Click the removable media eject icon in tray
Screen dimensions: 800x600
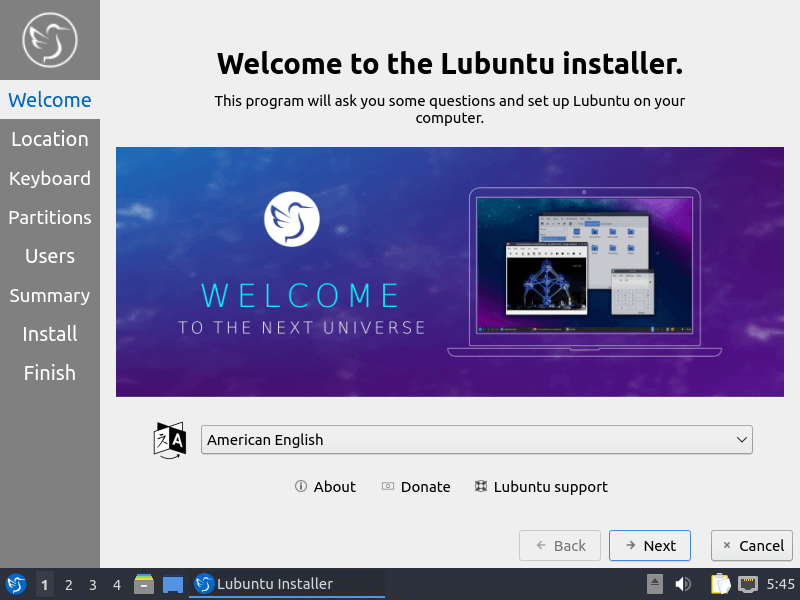pyautogui.click(x=655, y=583)
